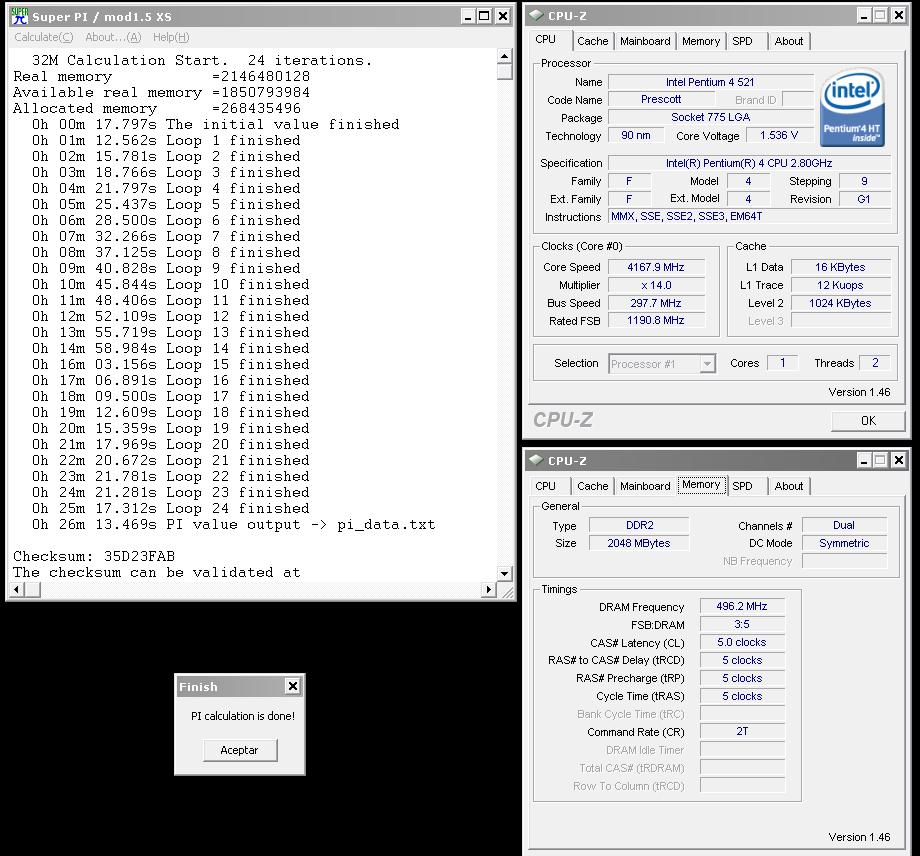The width and height of the screenshot is (920, 856).
Task: Click the Code Name field Prescott
Action: pyautogui.click(x=661, y=99)
